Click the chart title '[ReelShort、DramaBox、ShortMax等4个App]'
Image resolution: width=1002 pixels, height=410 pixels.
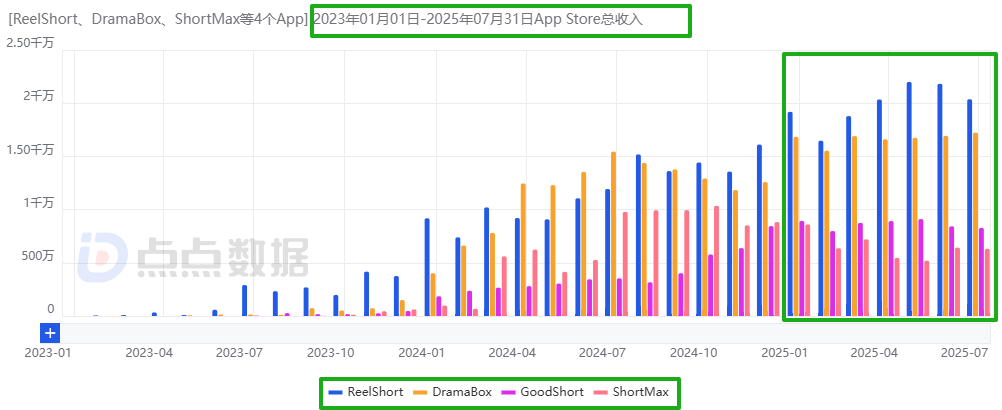[x=159, y=20]
